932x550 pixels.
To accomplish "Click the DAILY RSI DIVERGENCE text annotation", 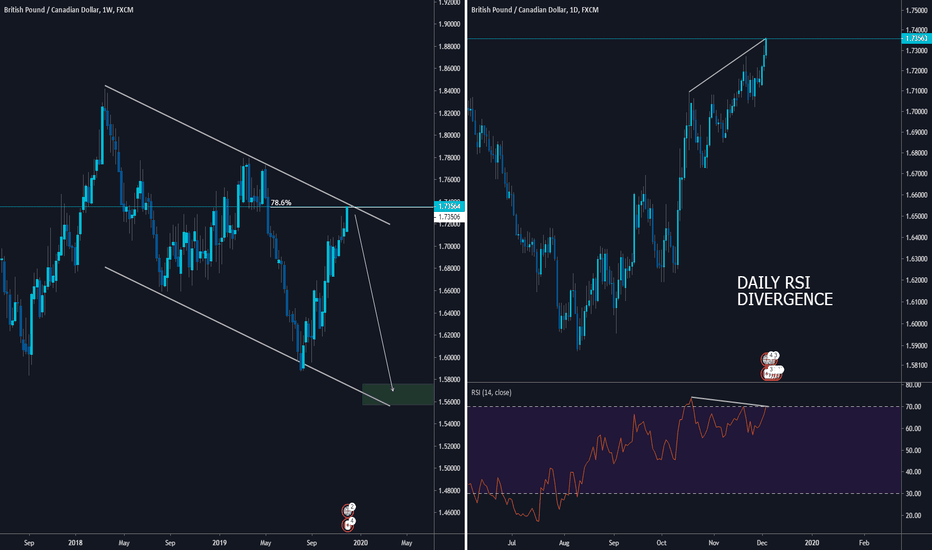I will (x=784, y=290).
